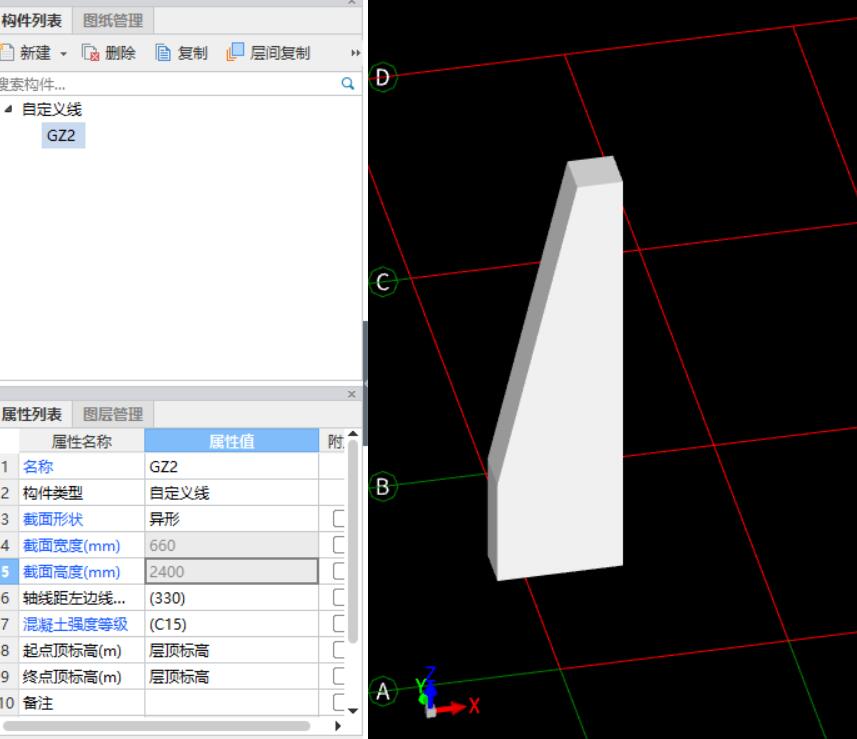Toggle the 截面高度 attach checkbox
The width and height of the screenshot is (857, 739).
(x=339, y=571)
